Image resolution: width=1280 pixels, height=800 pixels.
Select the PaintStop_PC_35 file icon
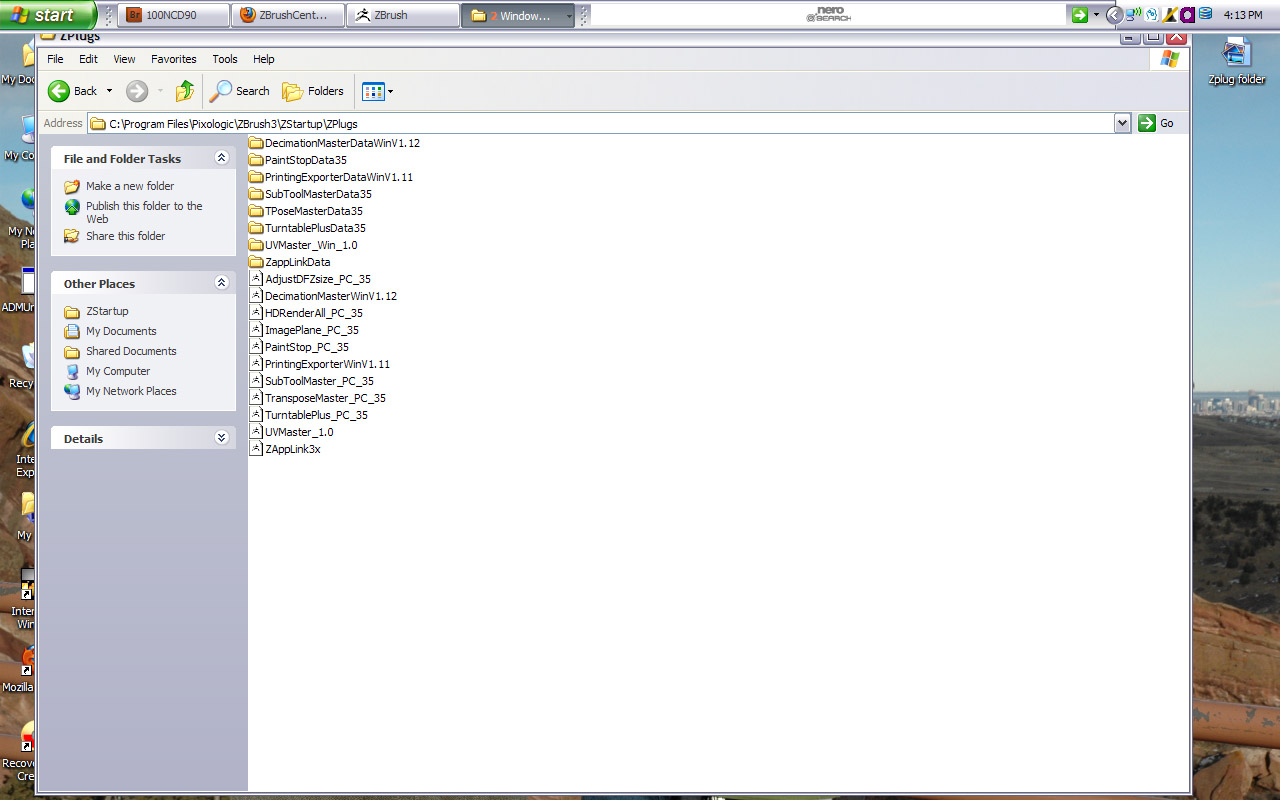[x=256, y=347]
